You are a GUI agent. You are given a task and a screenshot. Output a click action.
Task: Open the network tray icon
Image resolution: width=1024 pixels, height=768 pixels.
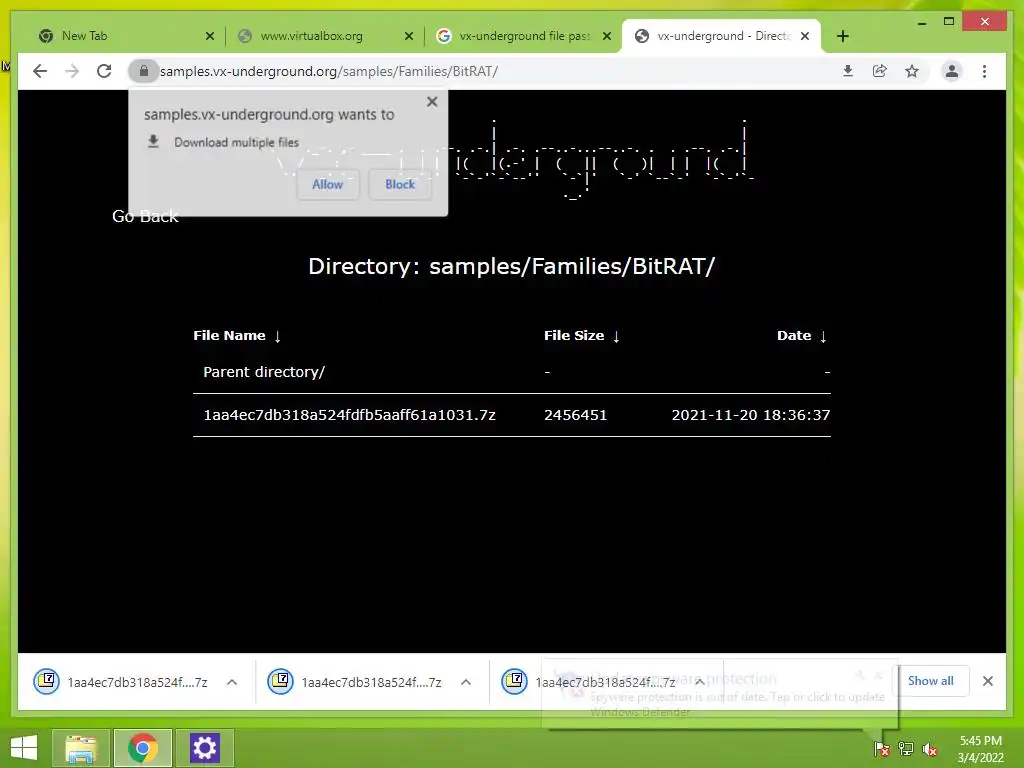click(x=906, y=749)
